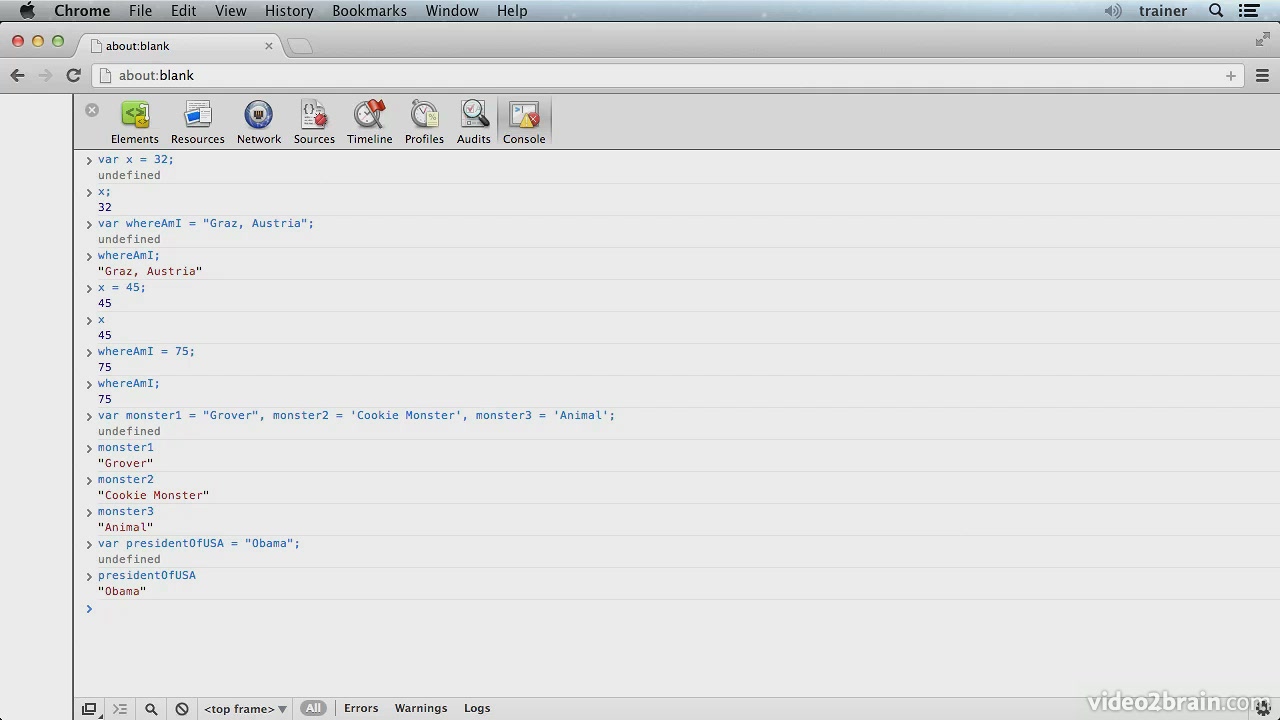Click the "Cookie Monster" output string

[153, 495]
